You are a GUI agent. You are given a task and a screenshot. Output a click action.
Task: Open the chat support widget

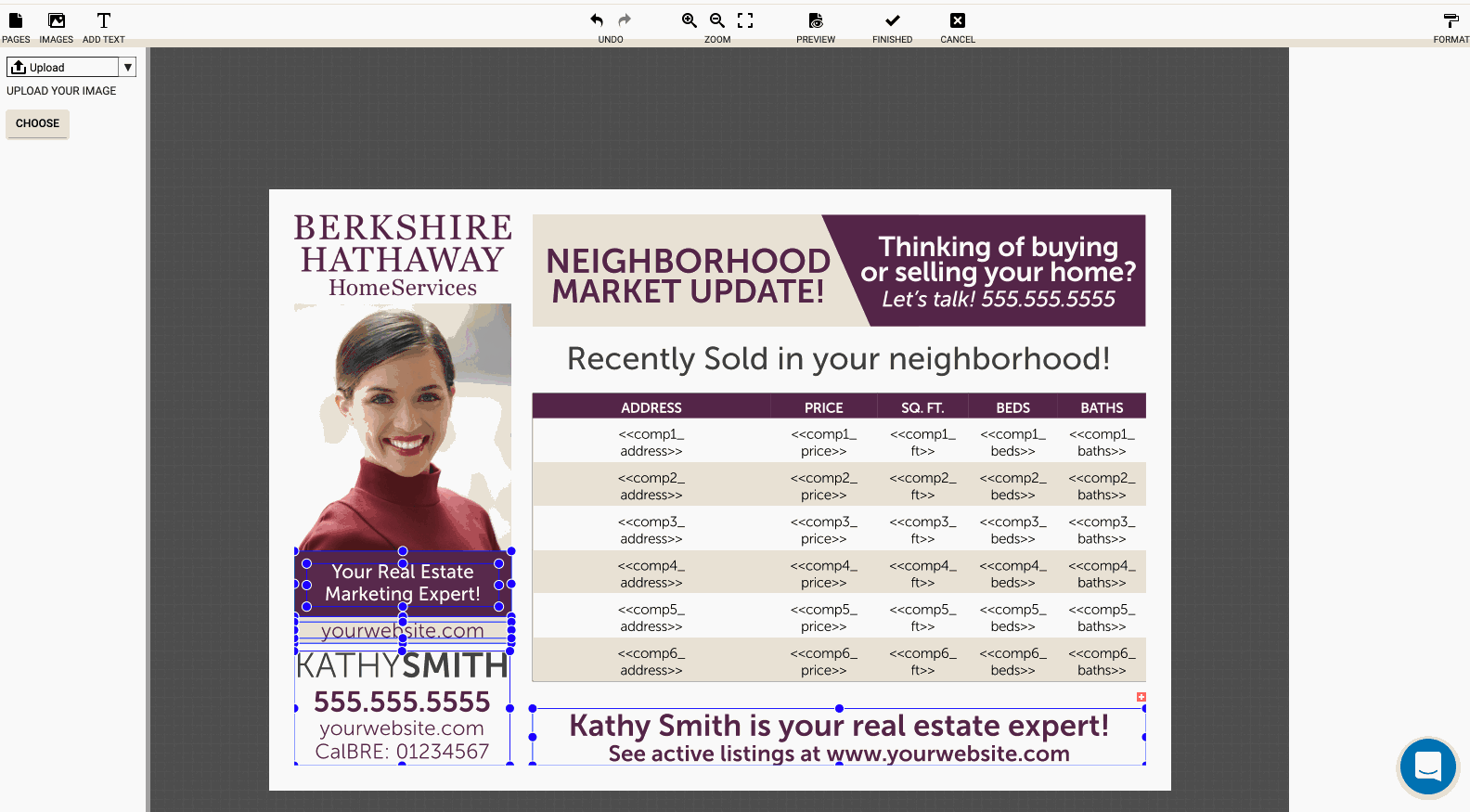coord(1427,767)
